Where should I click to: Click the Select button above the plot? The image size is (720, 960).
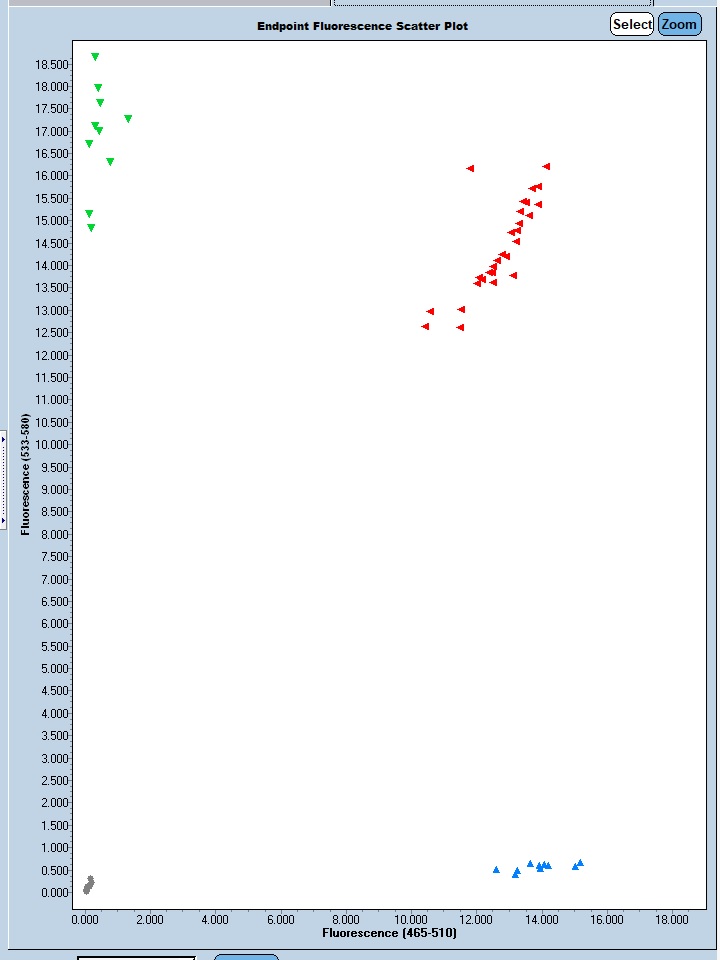click(x=631, y=25)
